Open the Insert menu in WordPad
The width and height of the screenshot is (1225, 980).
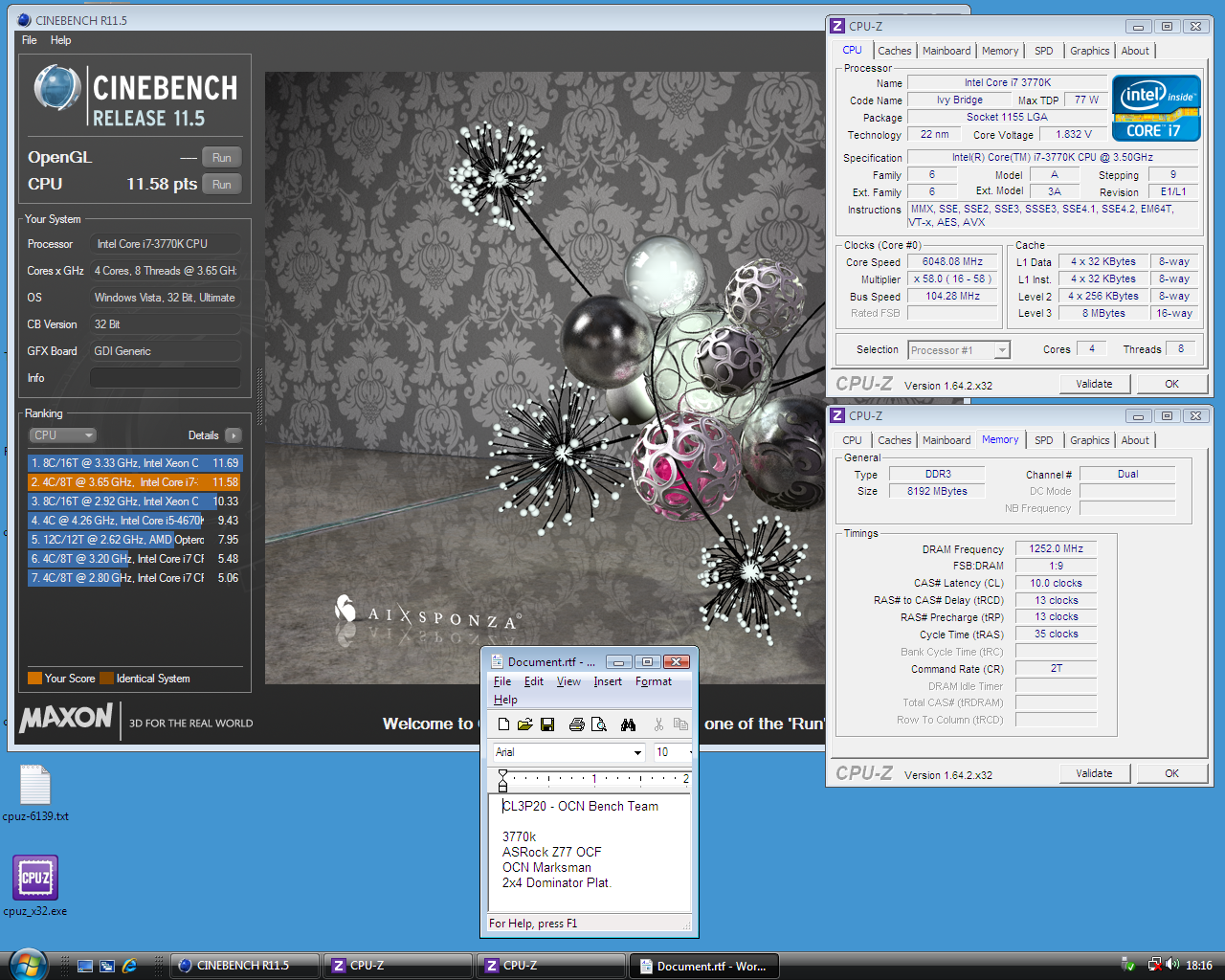[x=608, y=681]
